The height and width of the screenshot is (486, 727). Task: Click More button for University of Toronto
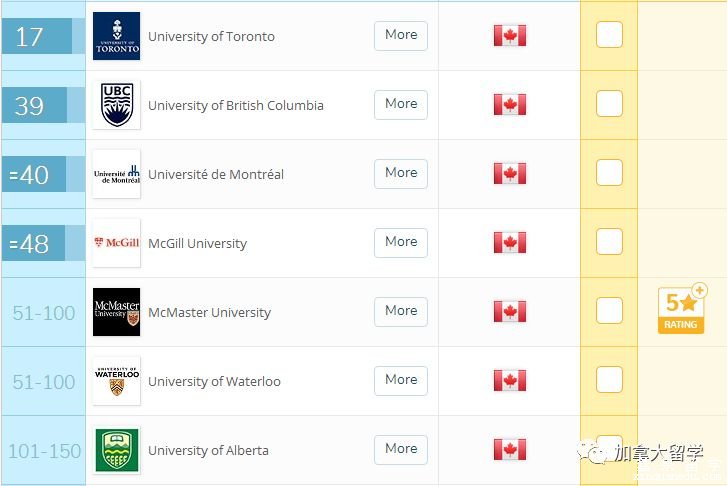click(401, 35)
